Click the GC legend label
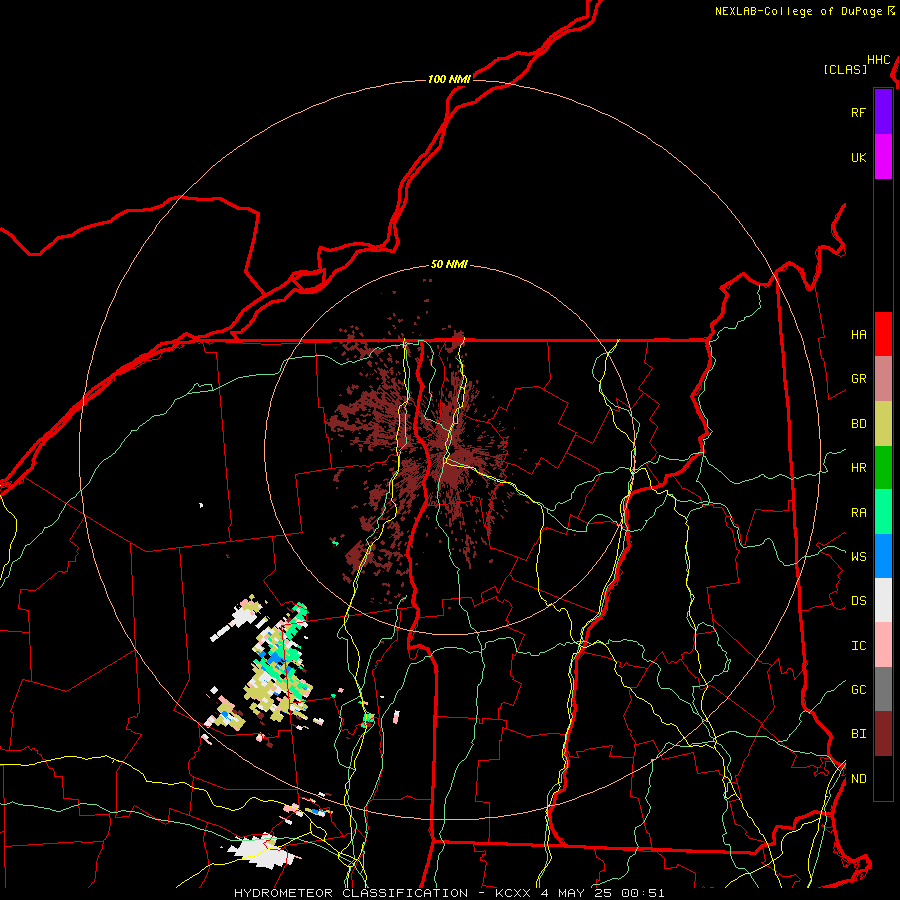 click(858, 689)
